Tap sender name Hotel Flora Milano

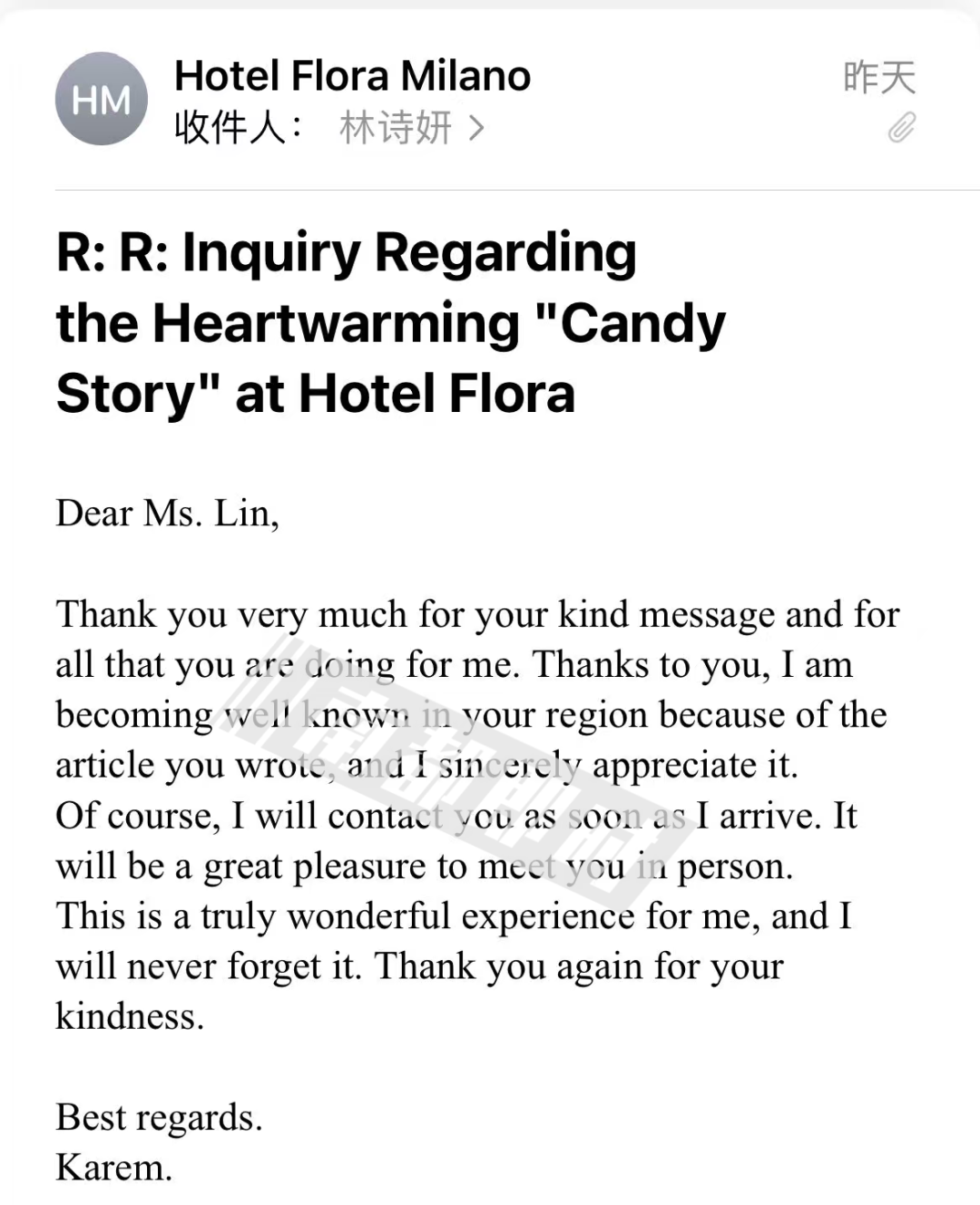tap(352, 75)
